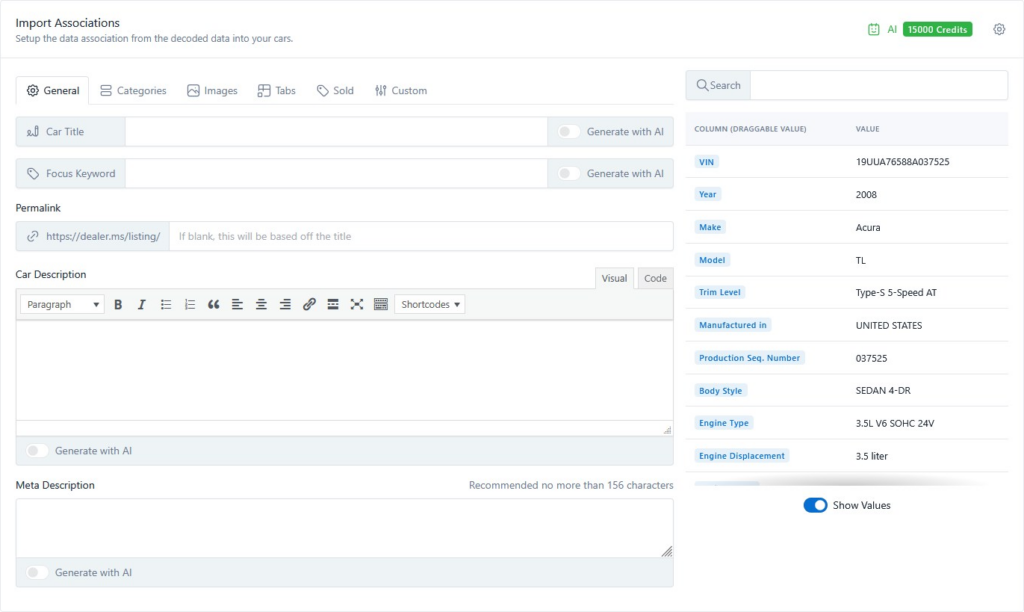Open the Shortcodes dropdown menu
The image size is (1024, 612).
(x=429, y=304)
